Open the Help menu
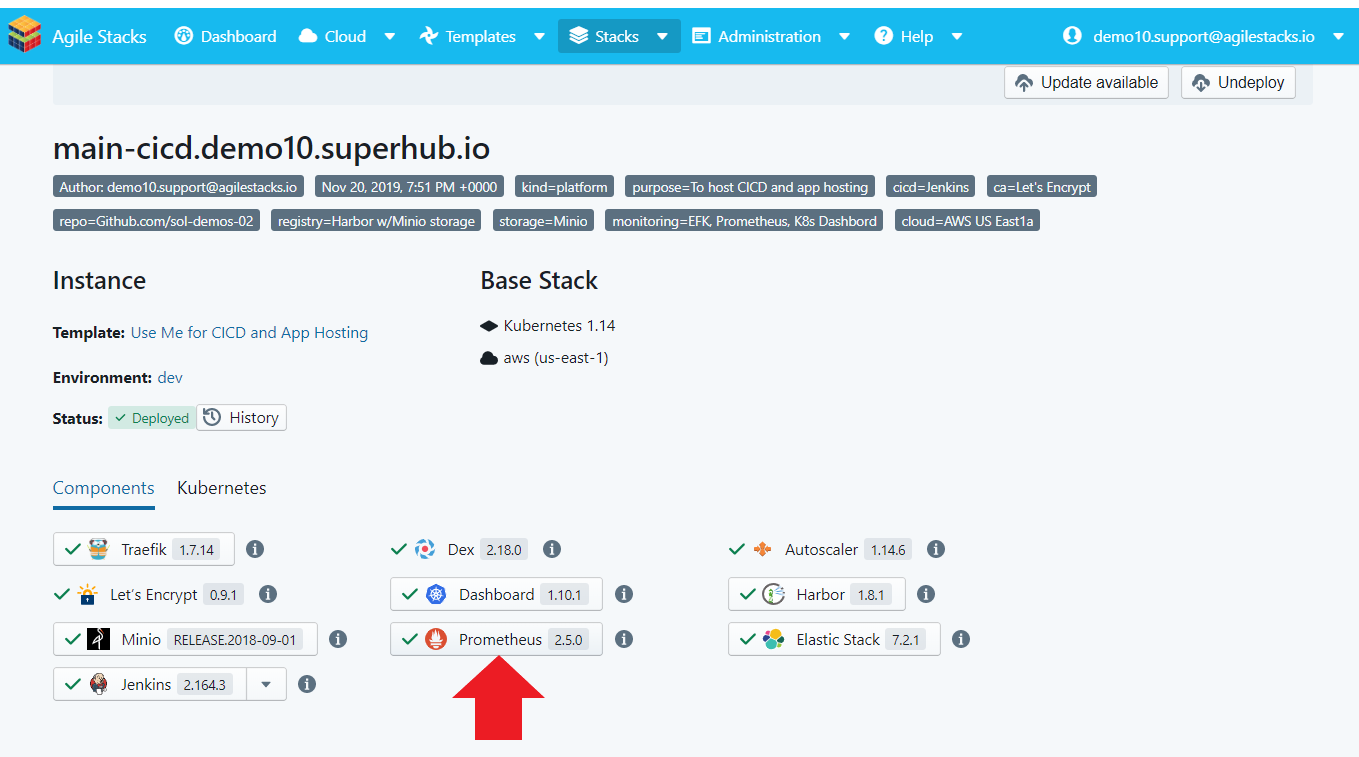This screenshot has height=757, width=1359. coord(904,36)
